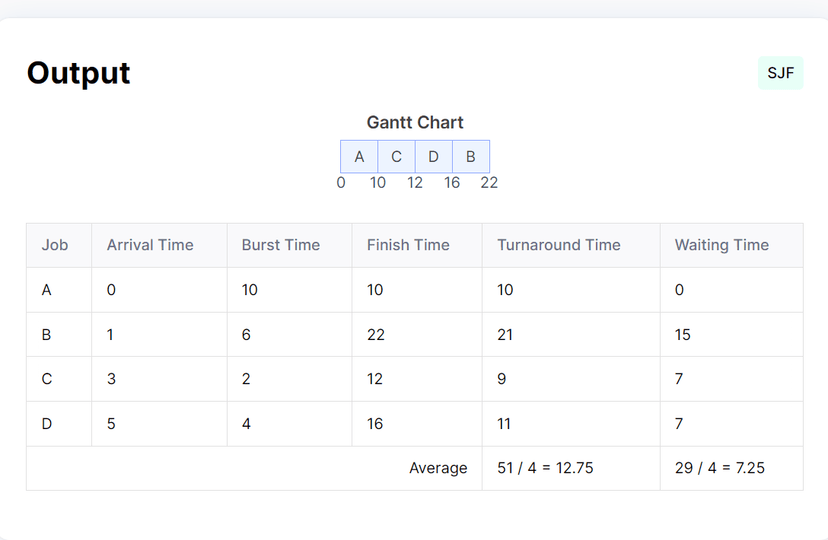
Task: Click the average waiting time 7.25 cell
Action: [x=720, y=468]
